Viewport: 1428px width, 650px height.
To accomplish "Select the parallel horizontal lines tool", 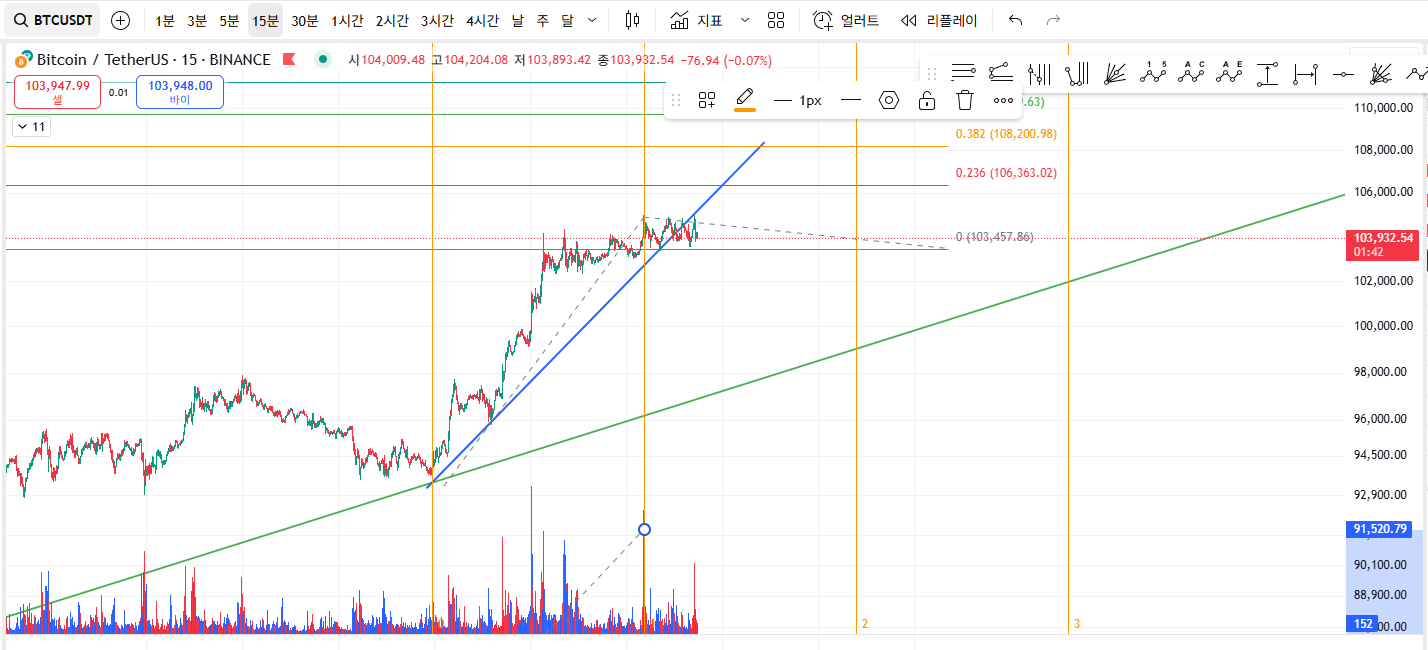I will click(x=963, y=72).
